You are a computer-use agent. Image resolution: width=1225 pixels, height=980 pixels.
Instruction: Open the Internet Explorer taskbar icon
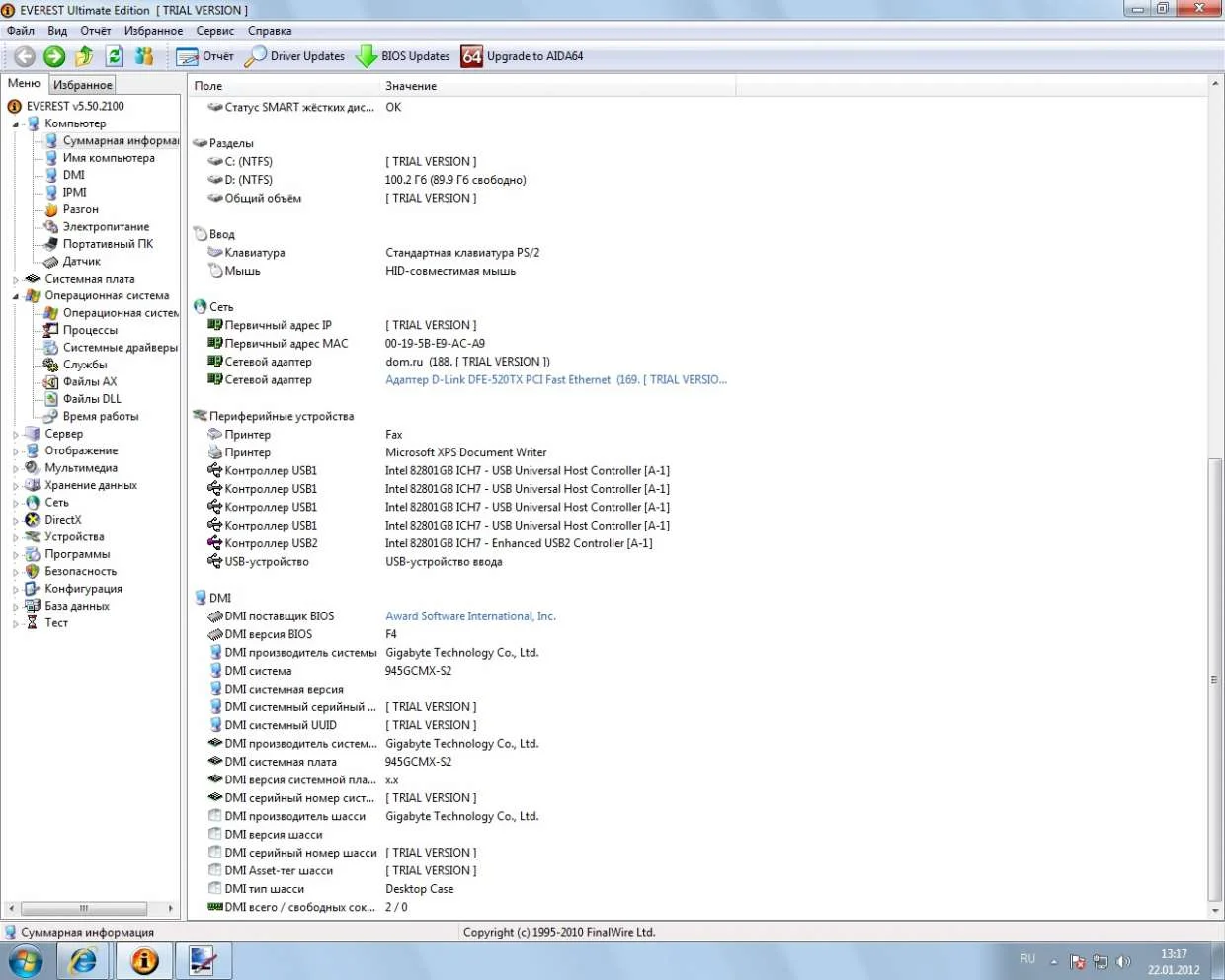[x=84, y=960]
